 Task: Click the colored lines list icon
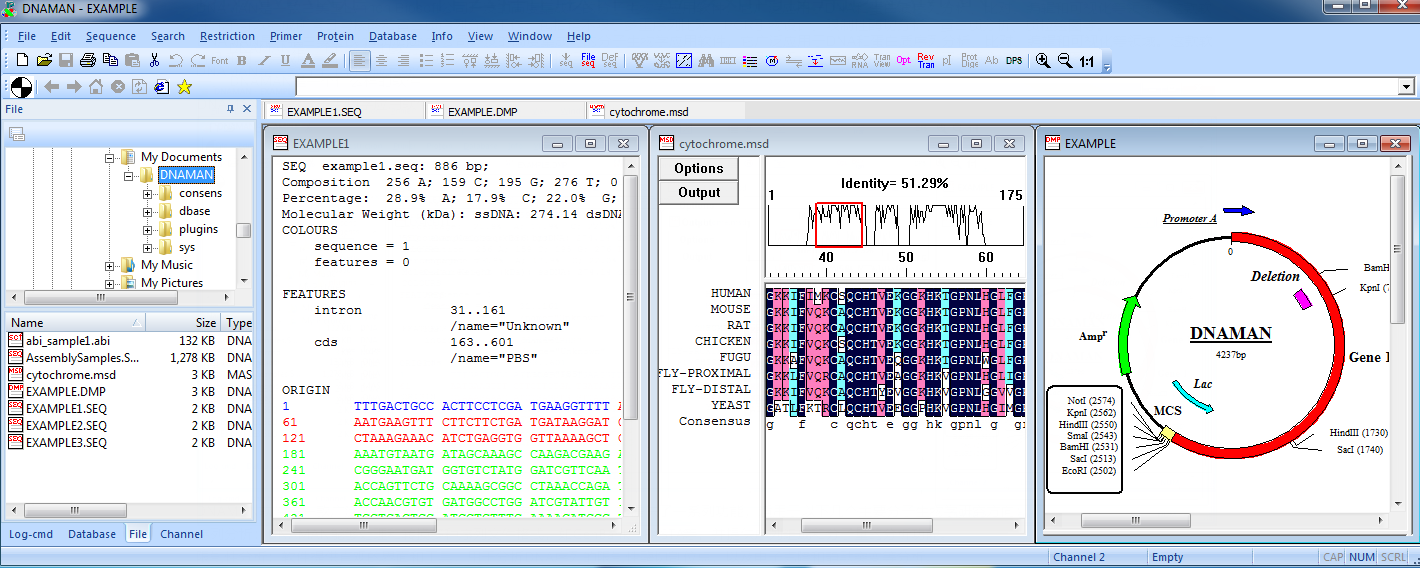[750, 61]
